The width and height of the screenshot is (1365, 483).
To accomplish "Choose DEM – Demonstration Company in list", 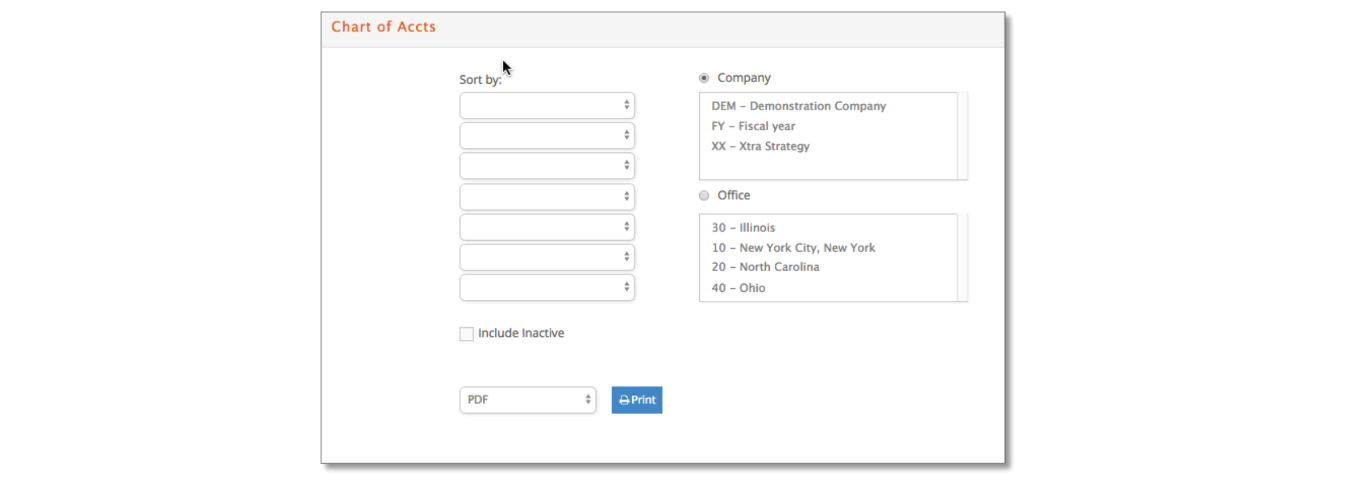I will tap(799, 106).
